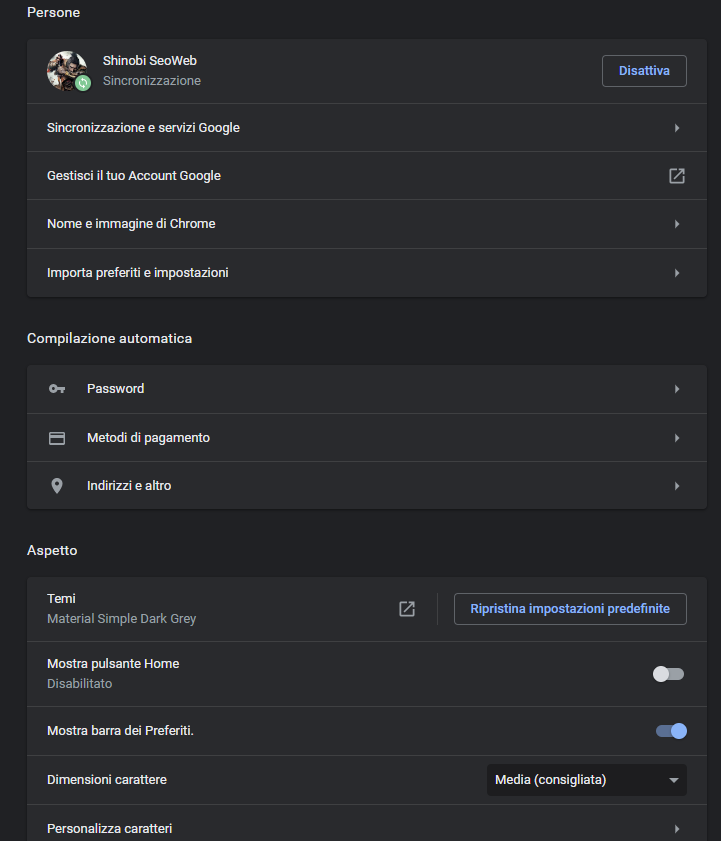Click the Shinobi SeoWeb profile avatar
The width and height of the screenshot is (721, 841).
66,69
